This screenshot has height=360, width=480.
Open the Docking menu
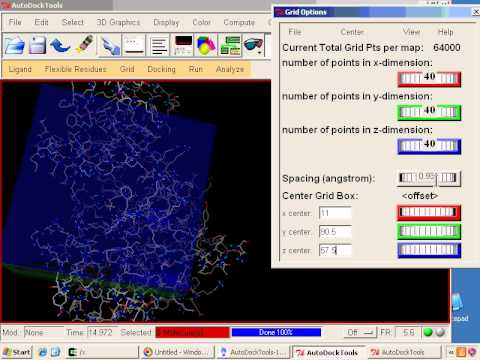point(162,69)
